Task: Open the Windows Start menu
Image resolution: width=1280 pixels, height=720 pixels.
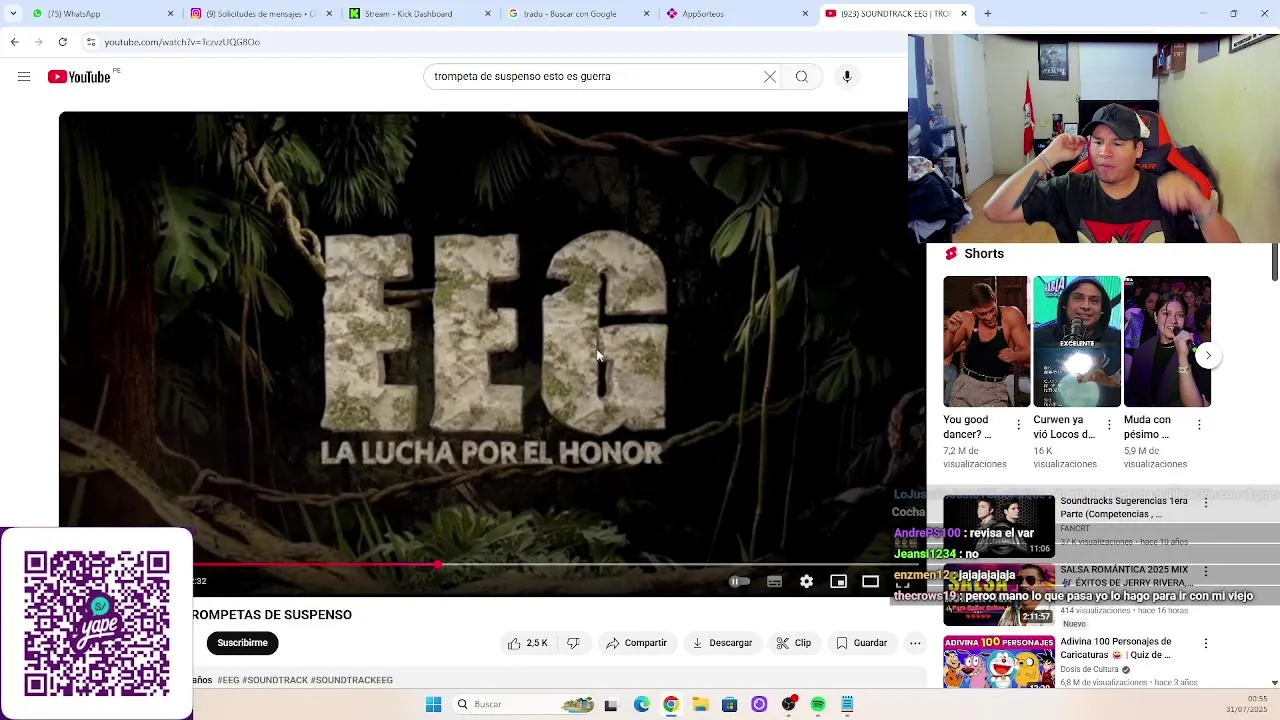Action: click(433, 705)
